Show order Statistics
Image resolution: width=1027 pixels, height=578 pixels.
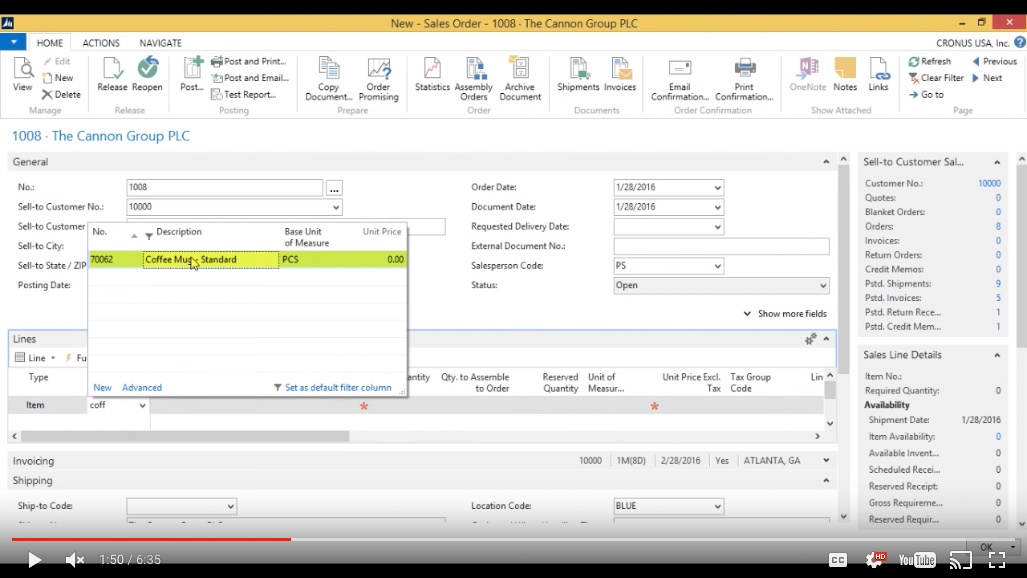coord(432,74)
